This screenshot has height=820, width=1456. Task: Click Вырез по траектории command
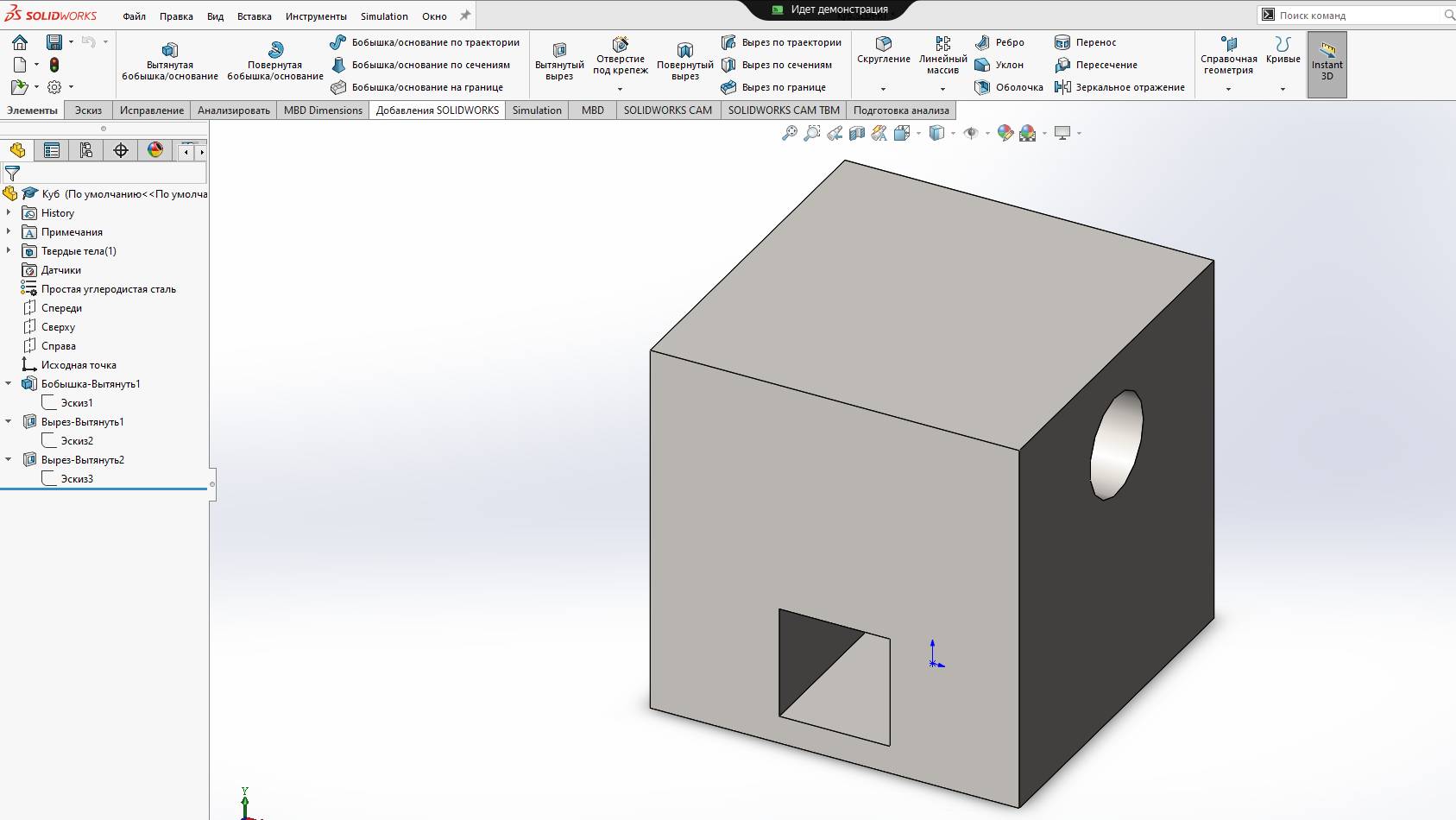(782, 41)
